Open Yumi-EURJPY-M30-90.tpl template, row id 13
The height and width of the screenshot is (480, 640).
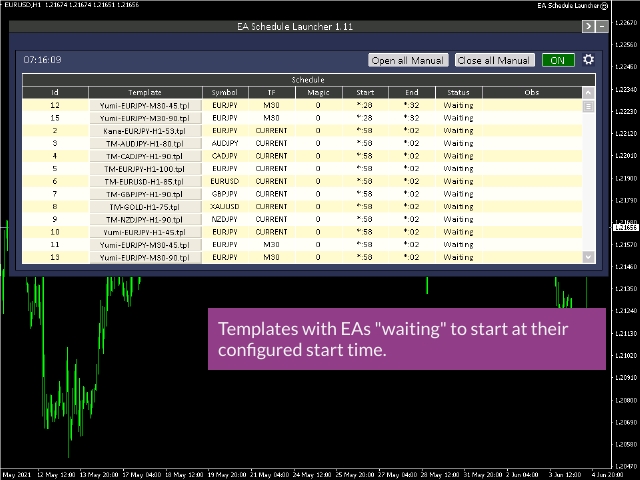coord(145,257)
